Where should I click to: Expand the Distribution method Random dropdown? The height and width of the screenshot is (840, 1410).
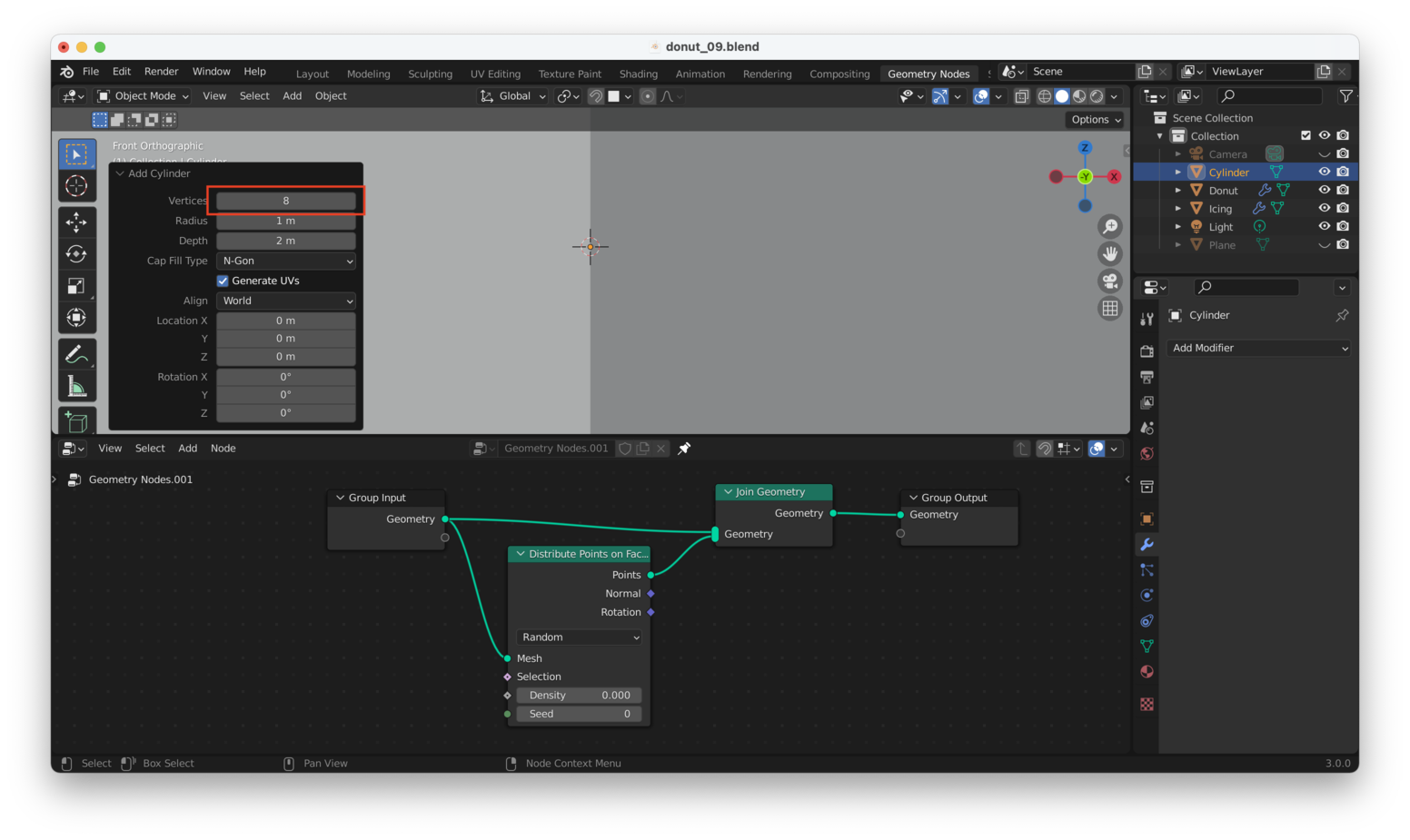(580, 637)
